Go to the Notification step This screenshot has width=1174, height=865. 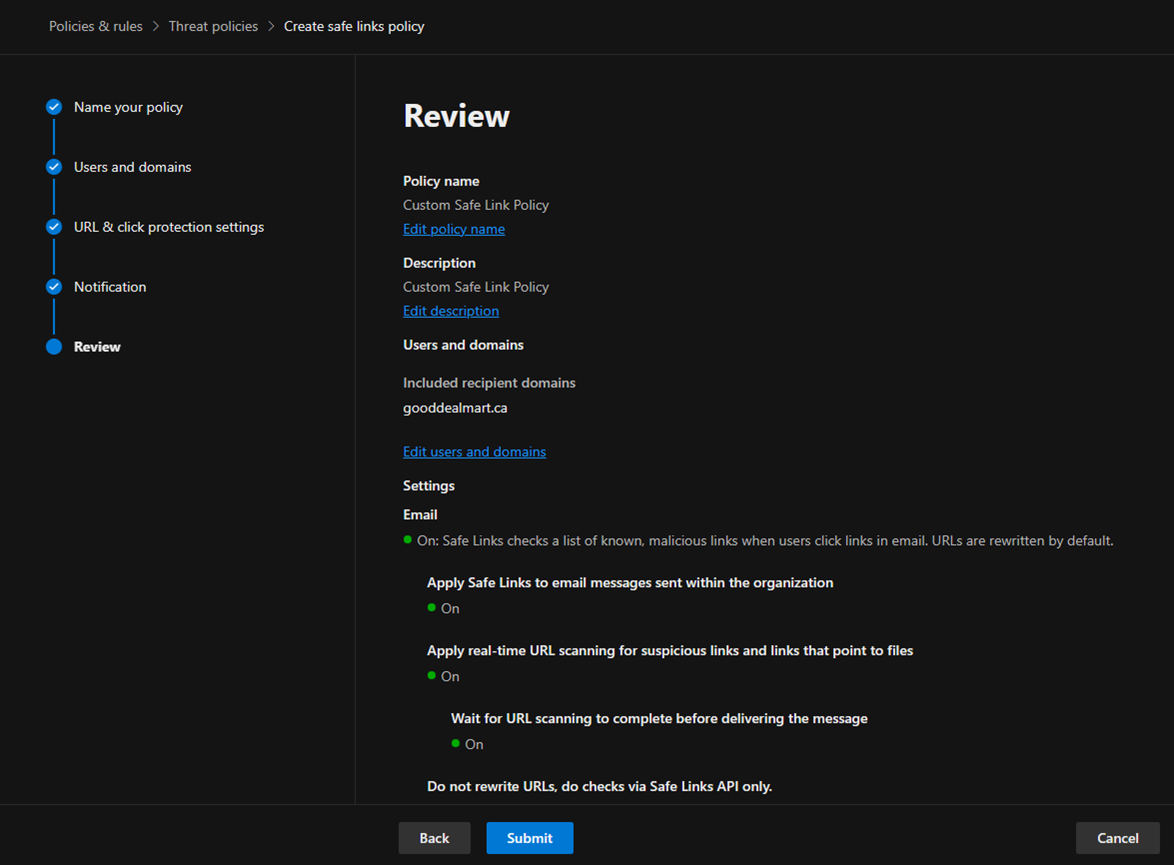110,287
